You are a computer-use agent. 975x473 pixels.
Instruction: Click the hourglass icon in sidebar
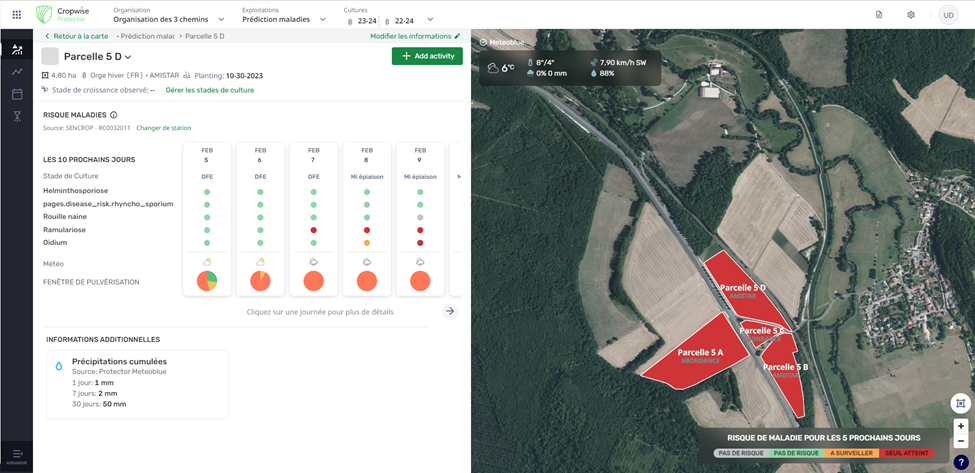click(x=17, y=116)
